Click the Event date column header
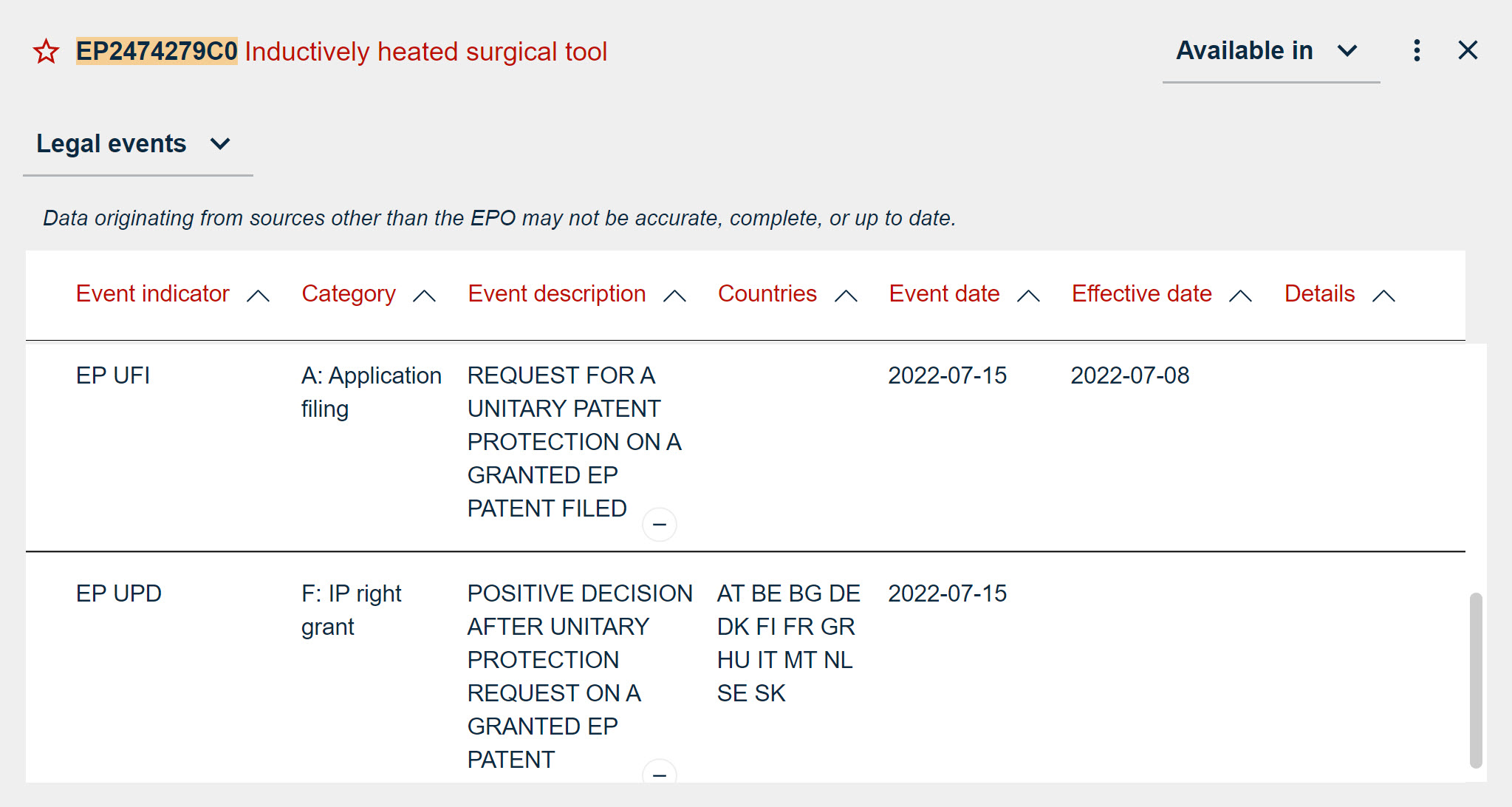The width and height of the screenshot is (1512, 807). (944, 294)
